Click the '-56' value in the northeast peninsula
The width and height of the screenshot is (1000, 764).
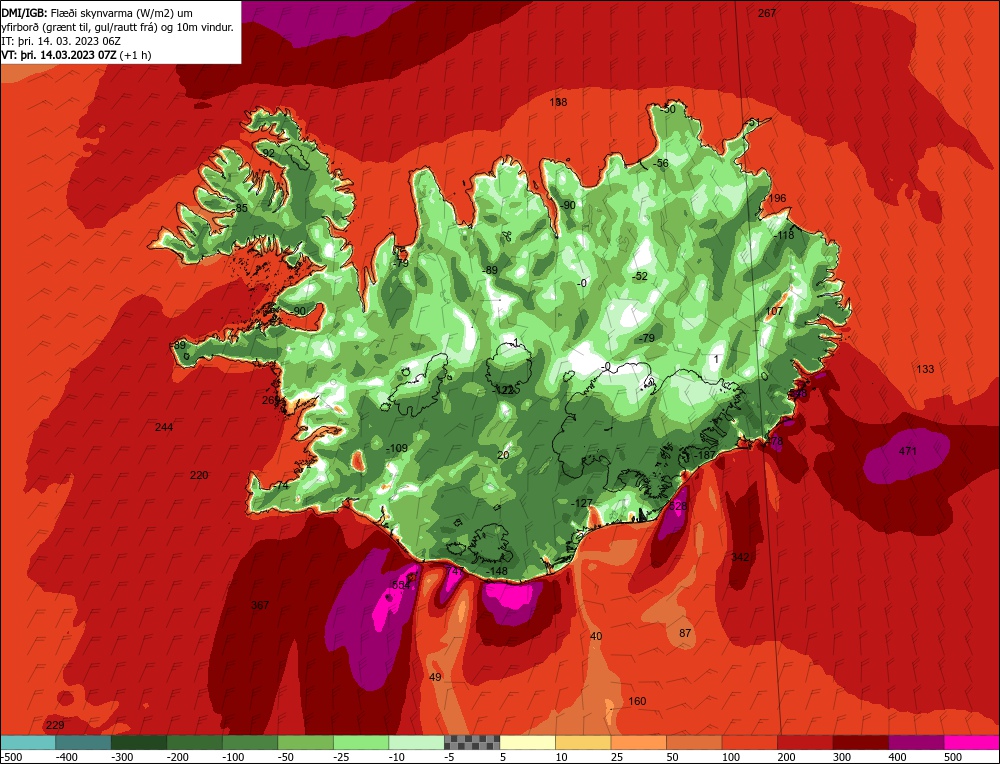pos(661,163)
